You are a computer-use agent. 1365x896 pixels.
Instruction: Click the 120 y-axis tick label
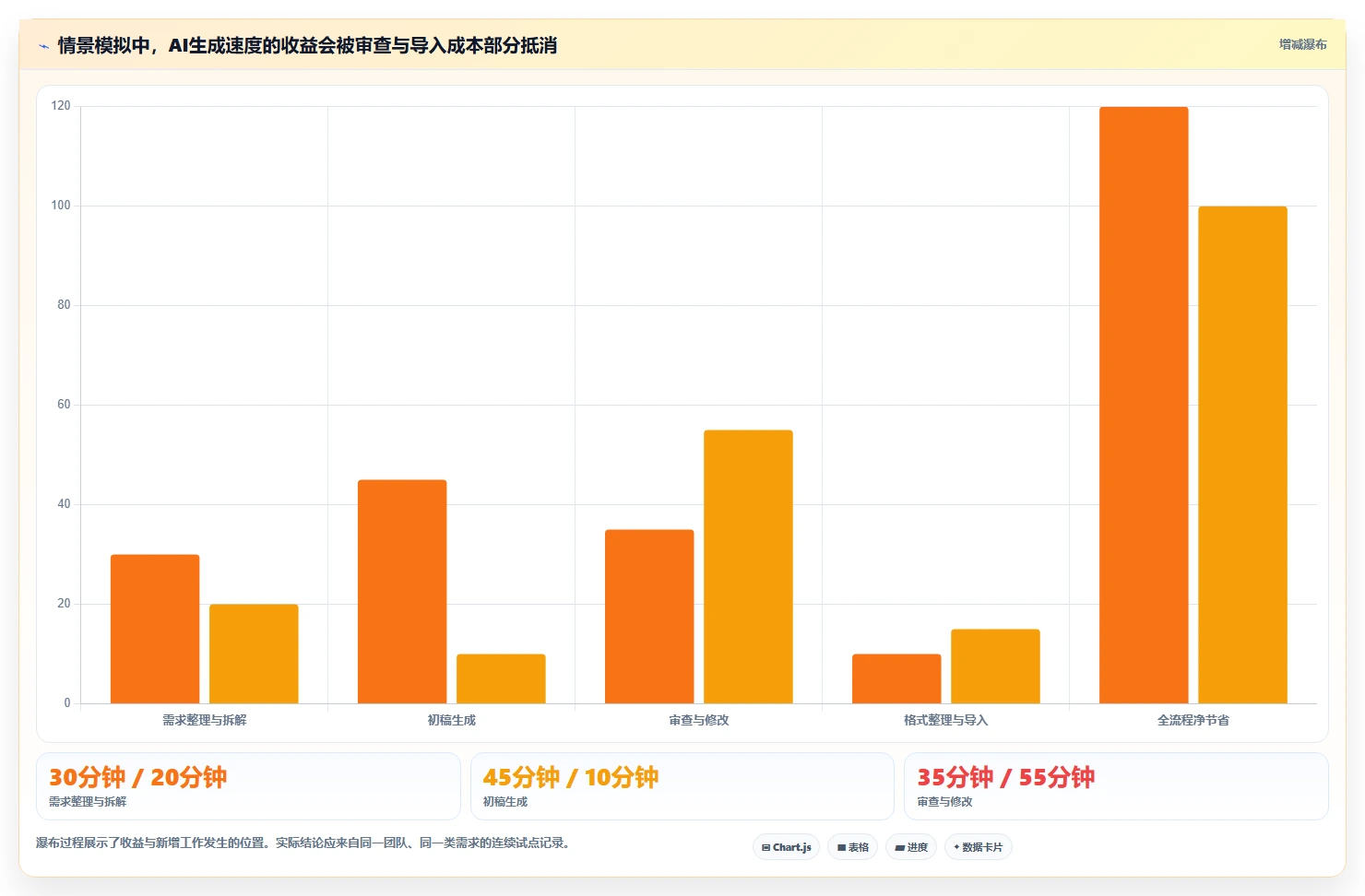(61, 106)
